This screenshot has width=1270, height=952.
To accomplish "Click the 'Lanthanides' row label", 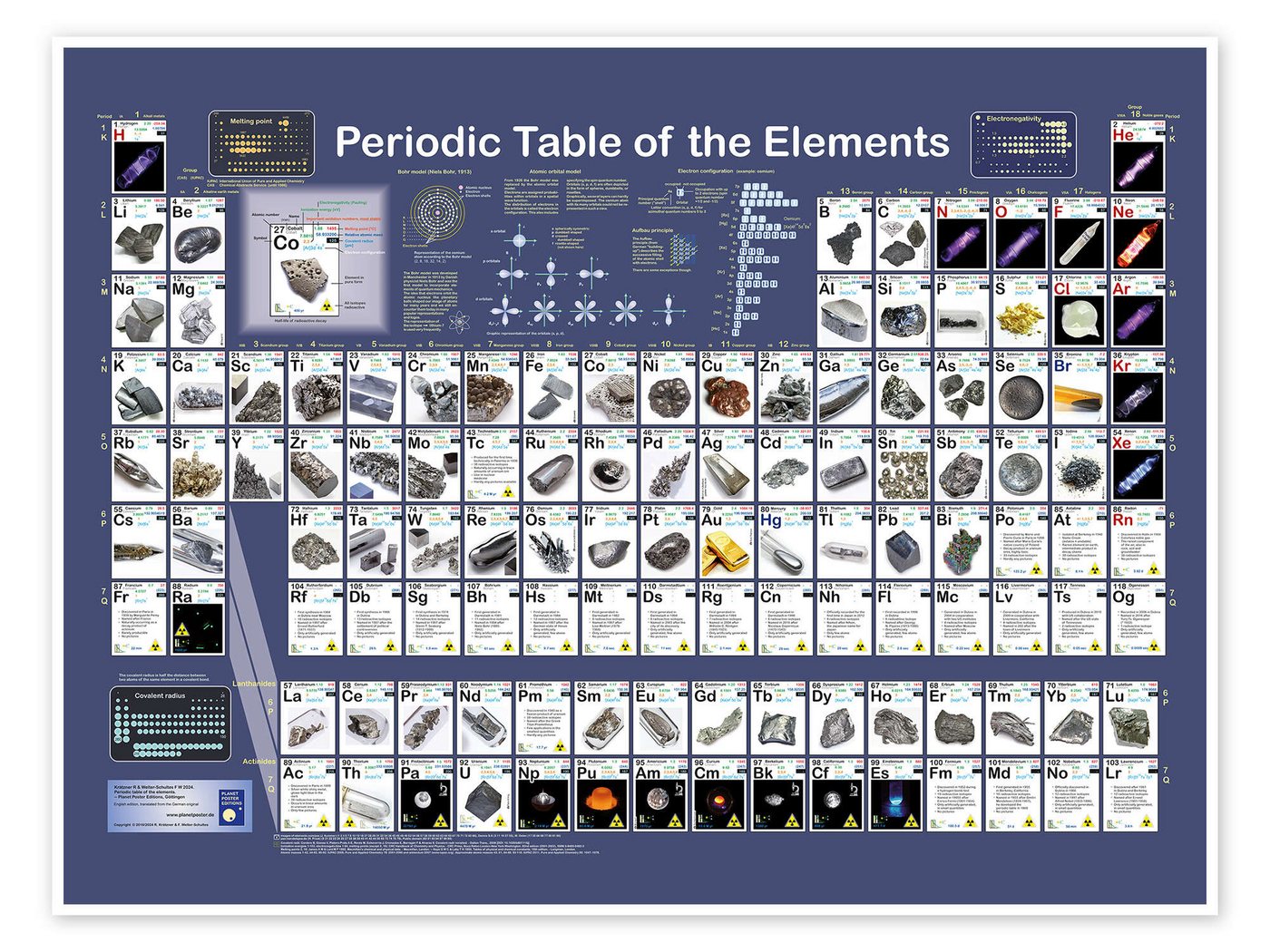I will (254, 684).
